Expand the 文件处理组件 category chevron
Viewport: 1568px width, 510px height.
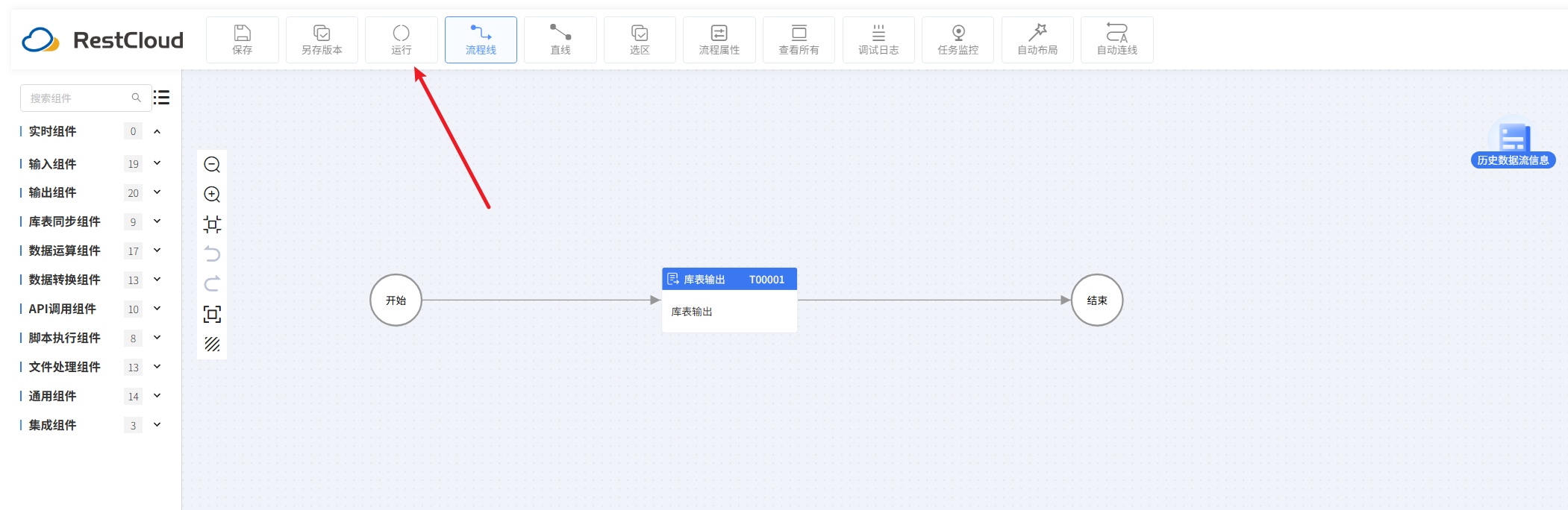click(157, 367)
